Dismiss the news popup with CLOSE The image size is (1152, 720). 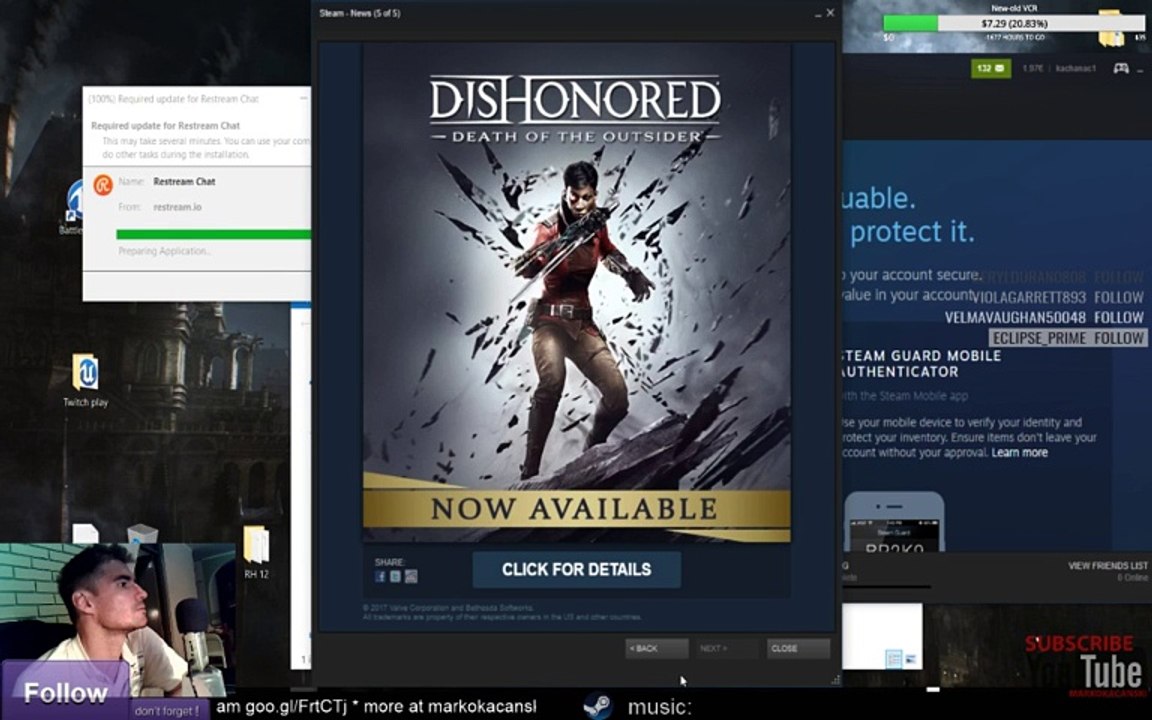tap(798, 648)
